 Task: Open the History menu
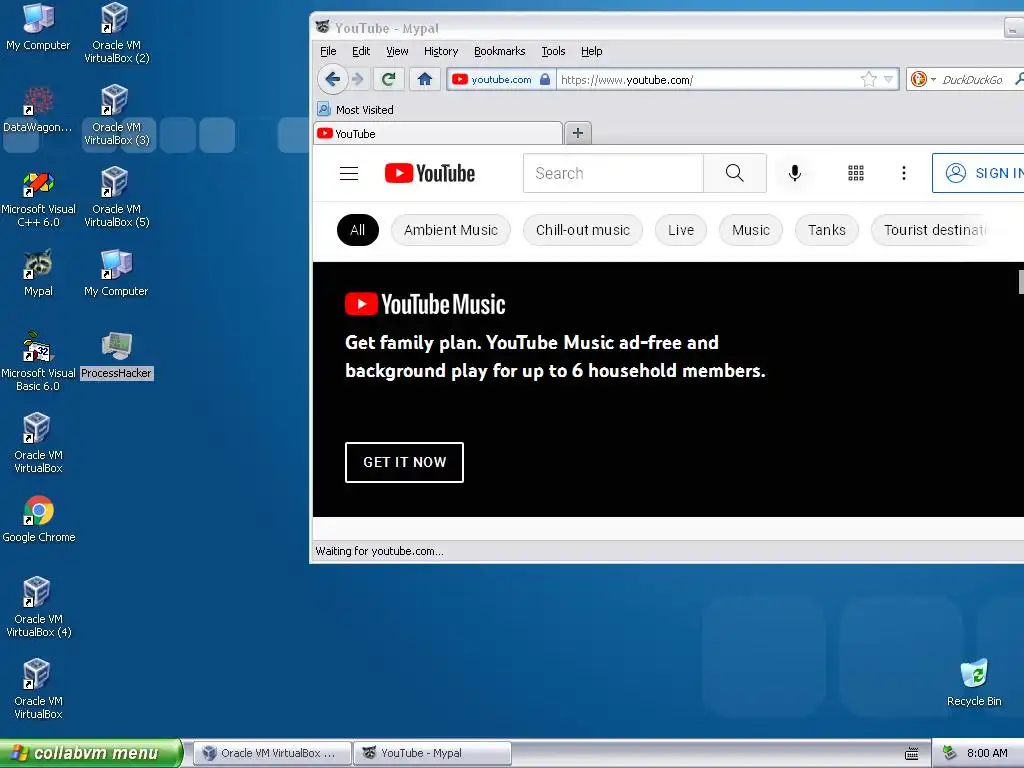(441, 51)
